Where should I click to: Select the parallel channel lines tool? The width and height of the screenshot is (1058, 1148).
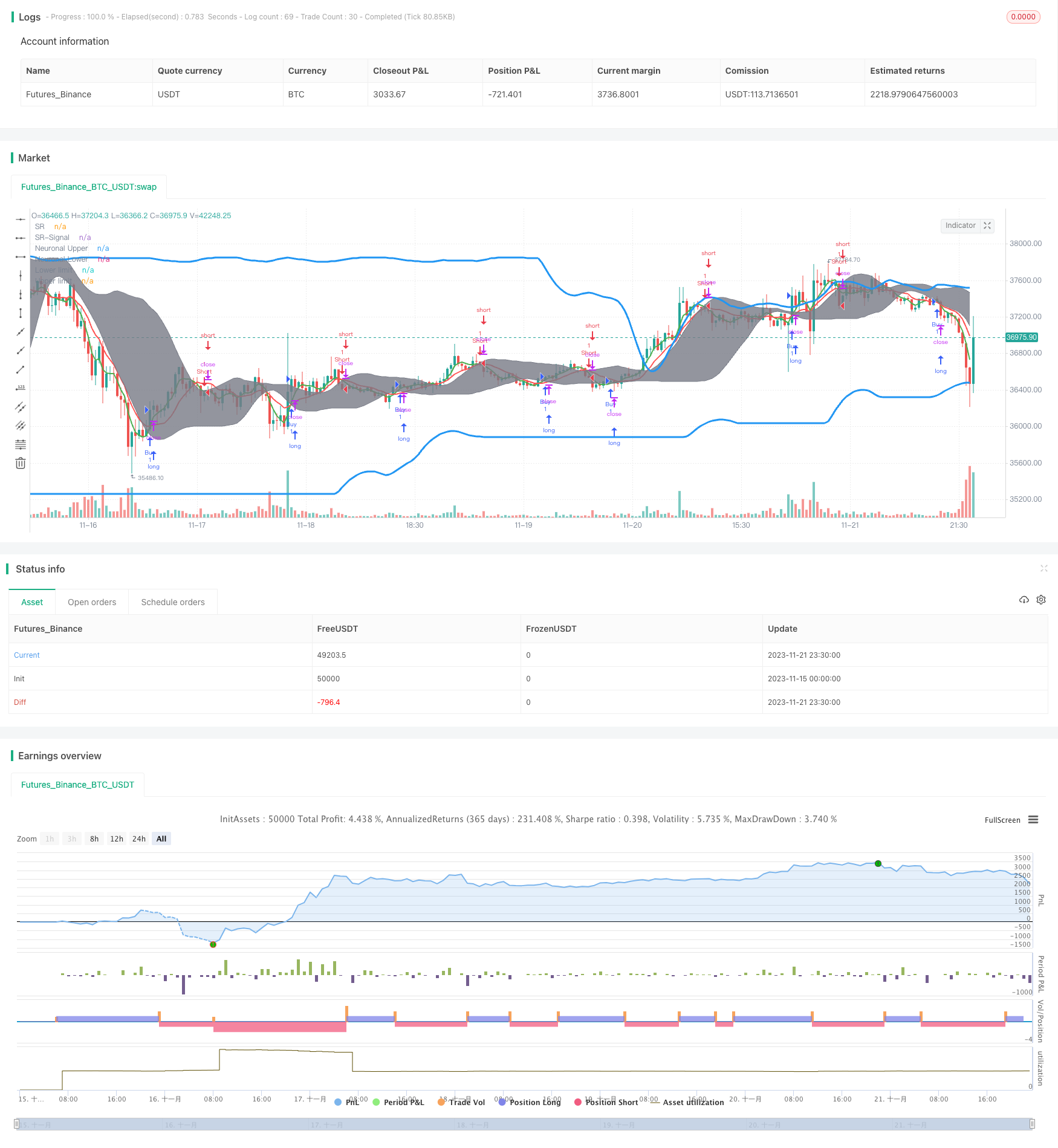21,407
